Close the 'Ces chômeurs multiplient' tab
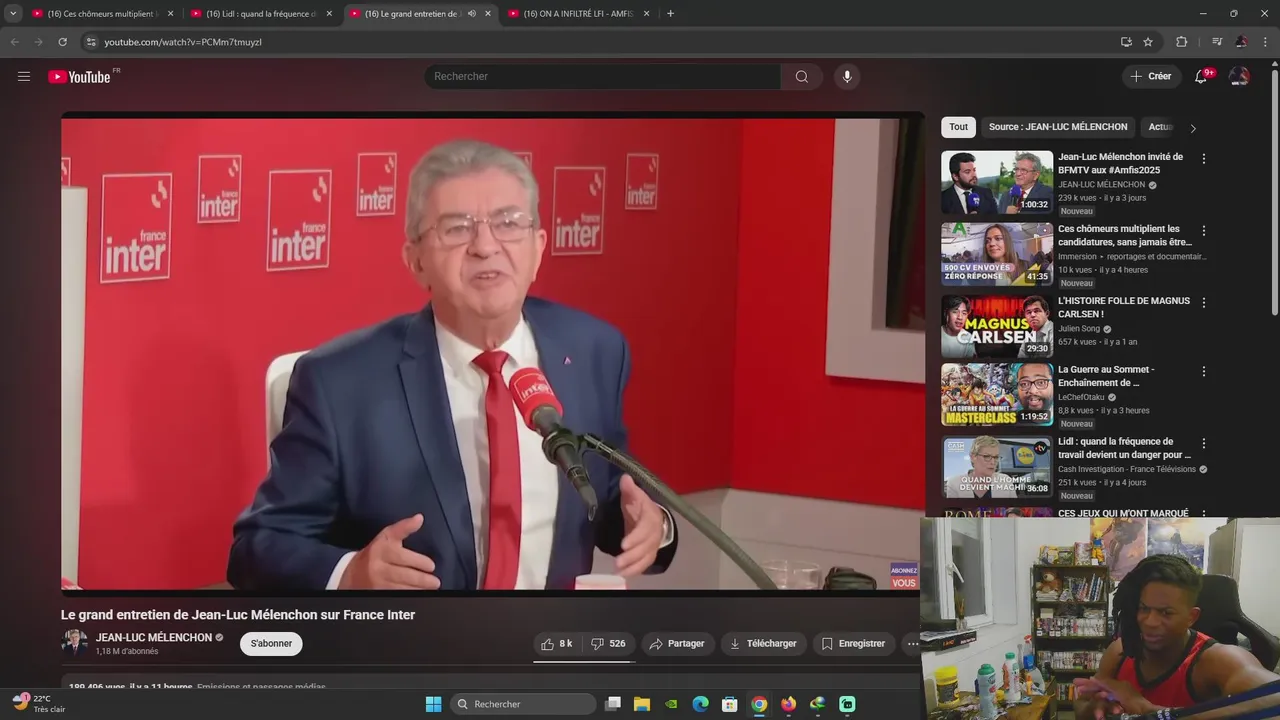The image size is (1280, 720). pyautogui.click(x=170, y=14)
